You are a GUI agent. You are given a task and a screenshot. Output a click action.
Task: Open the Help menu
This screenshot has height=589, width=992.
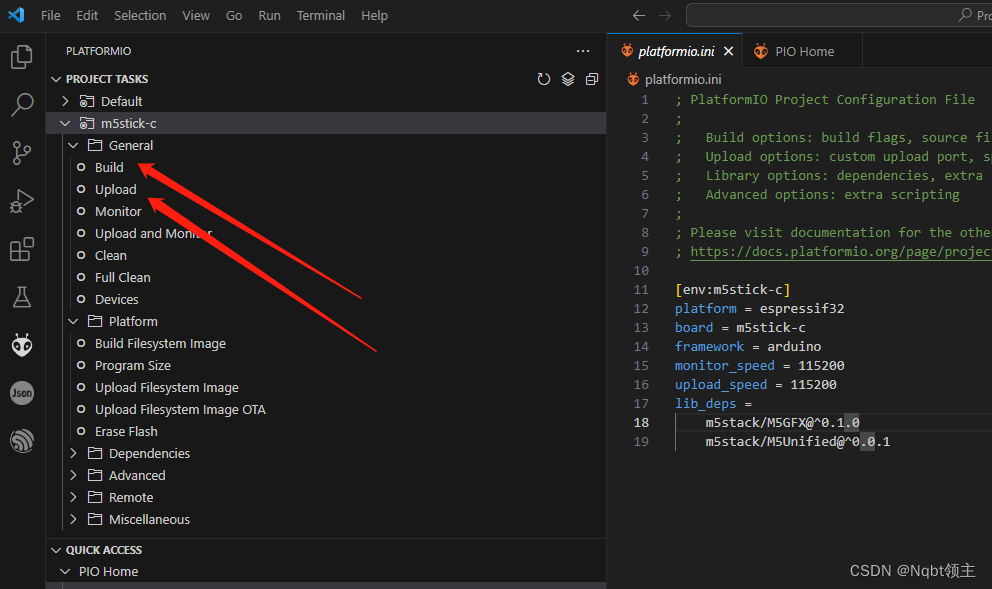(x=375, y=15)
